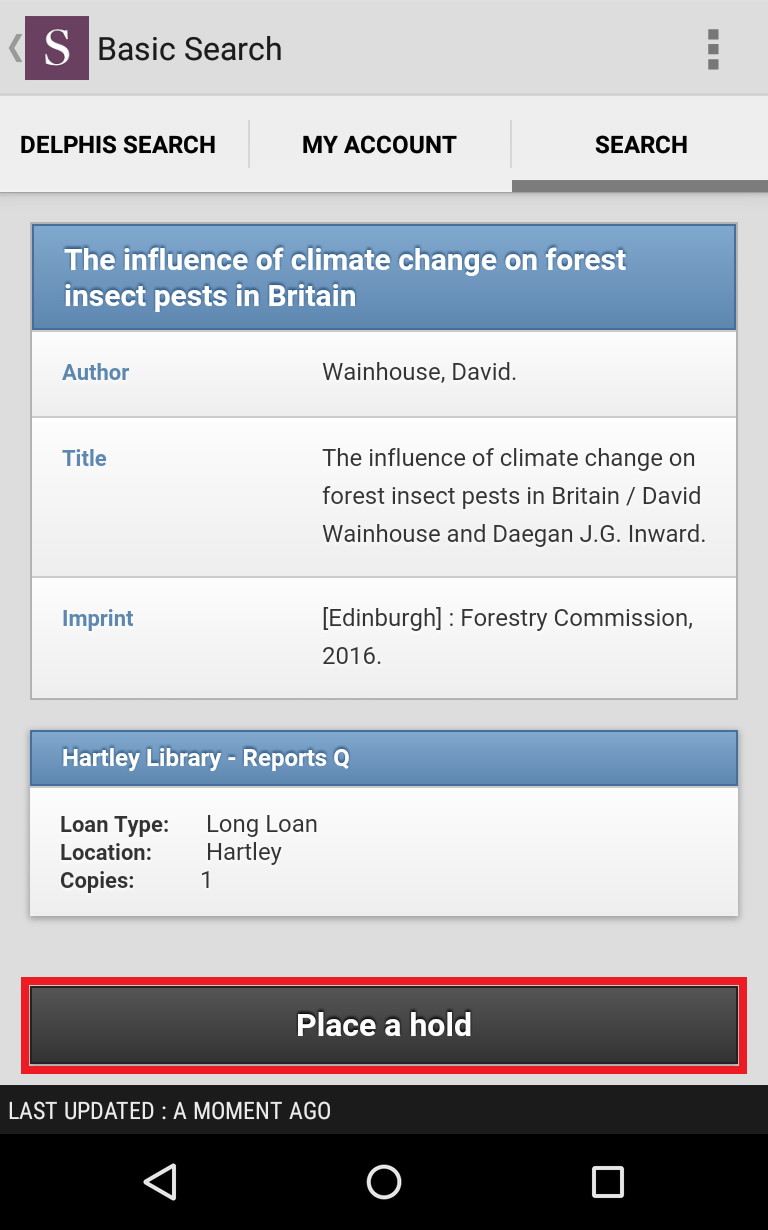This screenshot has height=1230, width=768.
Task: Tap the Hartley Library - Reports Q header
Action: pos(384,758)
